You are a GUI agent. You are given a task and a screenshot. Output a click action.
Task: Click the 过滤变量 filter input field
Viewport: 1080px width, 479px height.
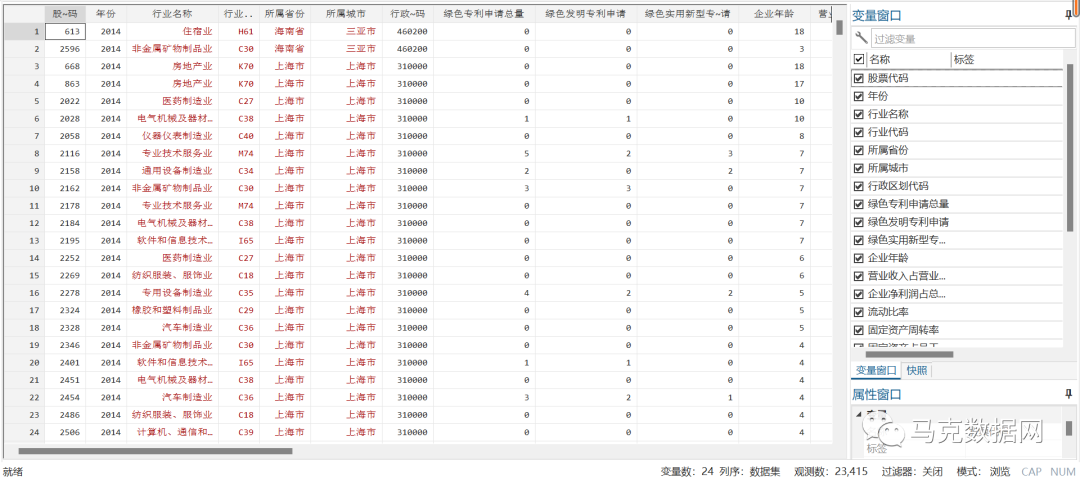[973, 39]
